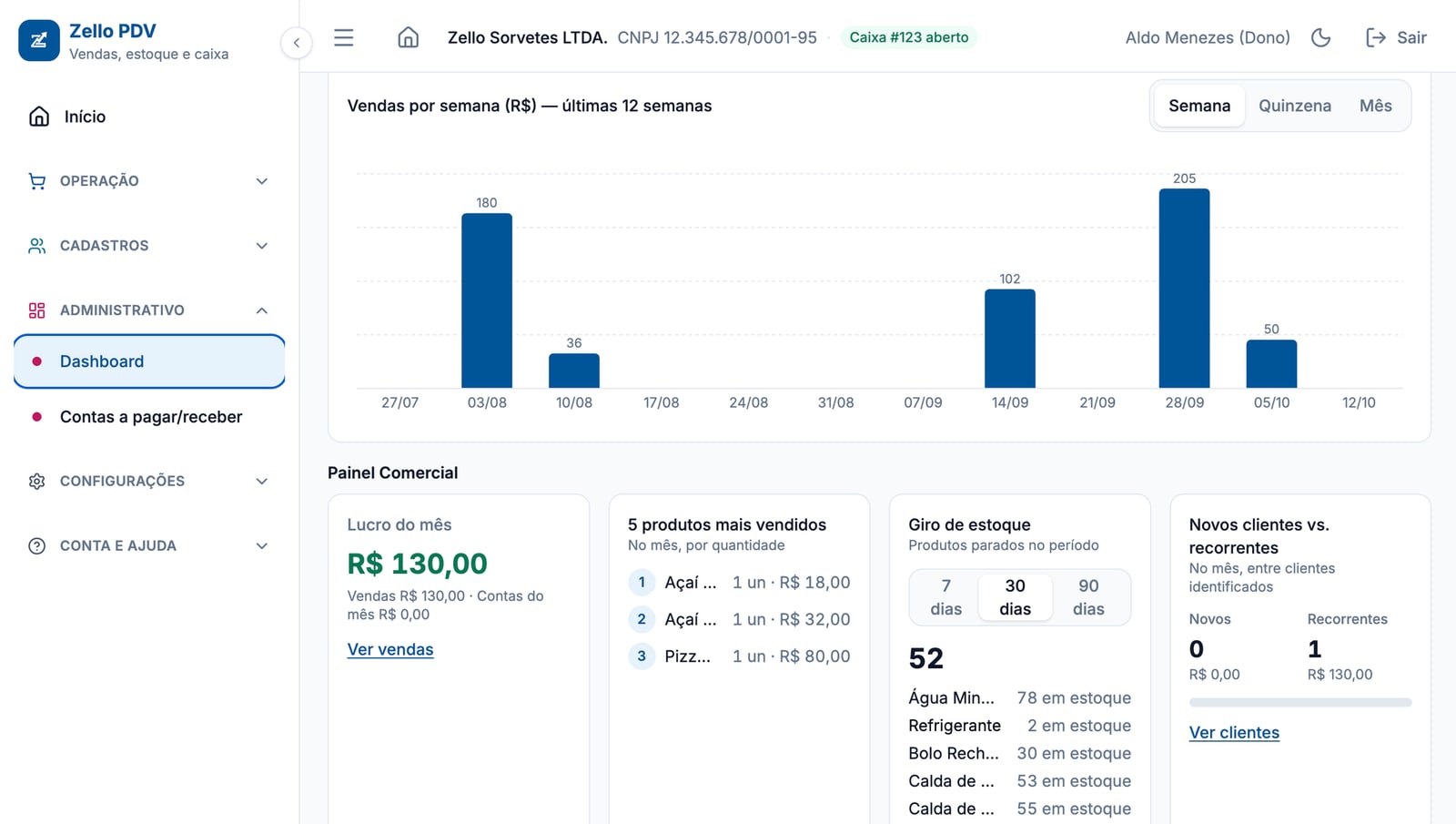Viewport: 1456px width, 824px height.
Task: Click the R$ 130,00 profit value
Action: click(417, 564)
